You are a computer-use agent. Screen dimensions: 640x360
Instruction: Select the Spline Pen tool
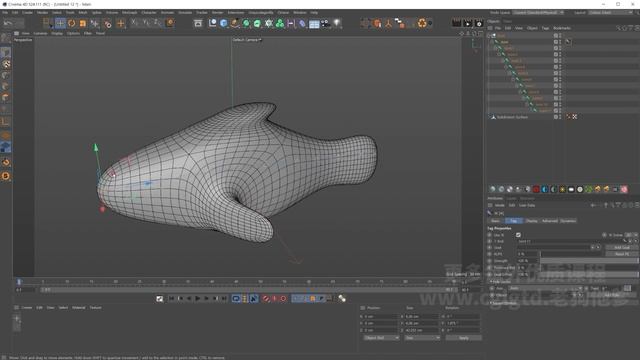point(235,23)
